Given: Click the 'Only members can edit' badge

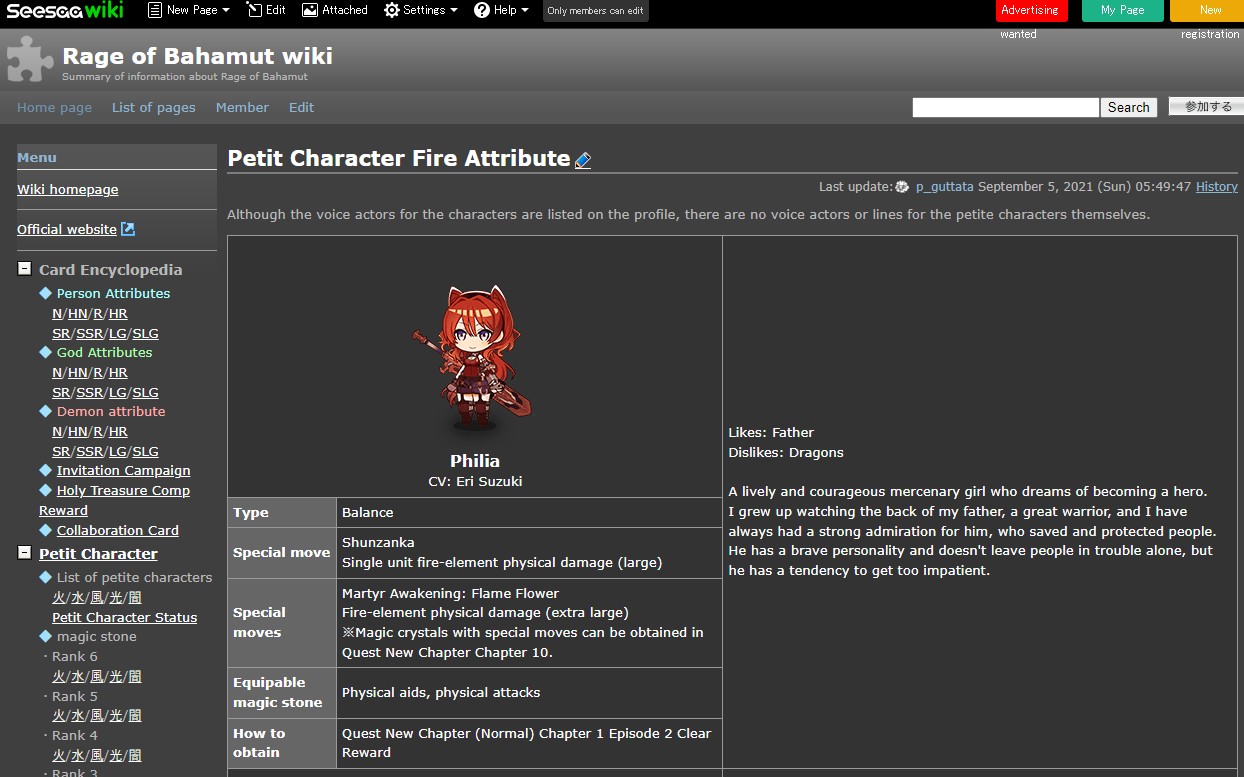Looking at the screenshot, I should tap(595, 11).
